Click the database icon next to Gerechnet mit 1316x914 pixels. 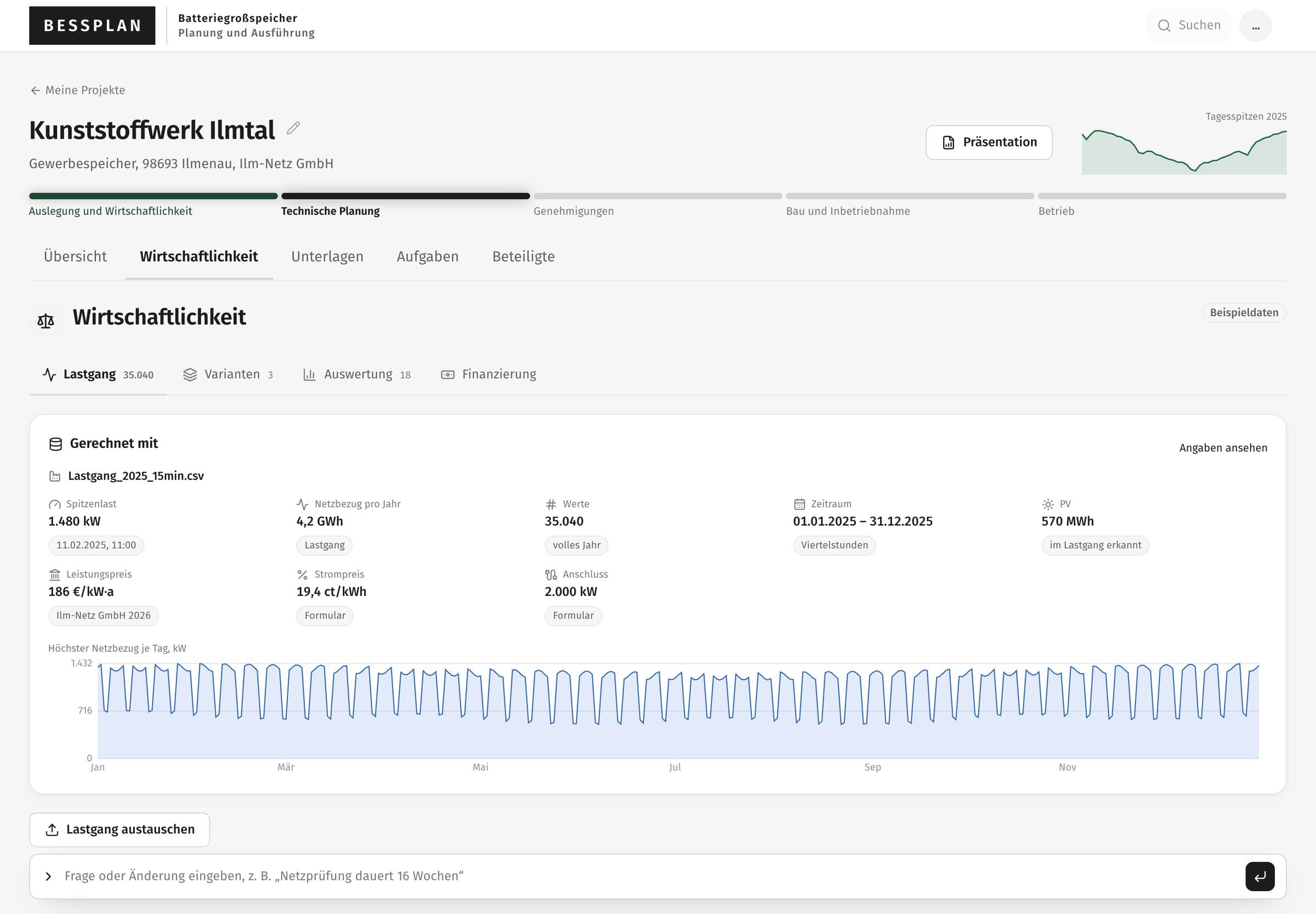point(55,444)
